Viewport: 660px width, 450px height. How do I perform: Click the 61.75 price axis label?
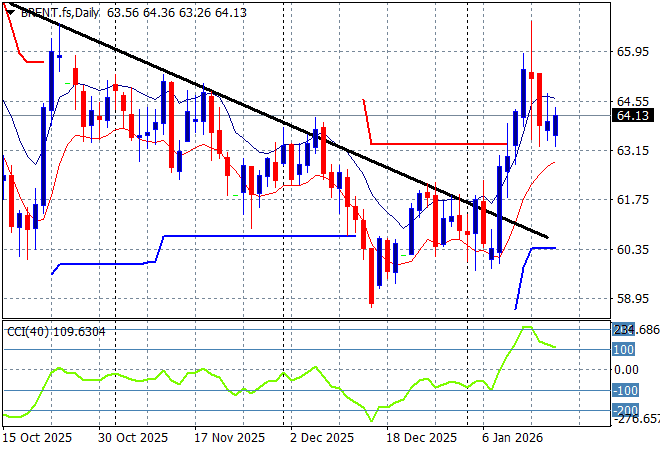click(633, 200)
